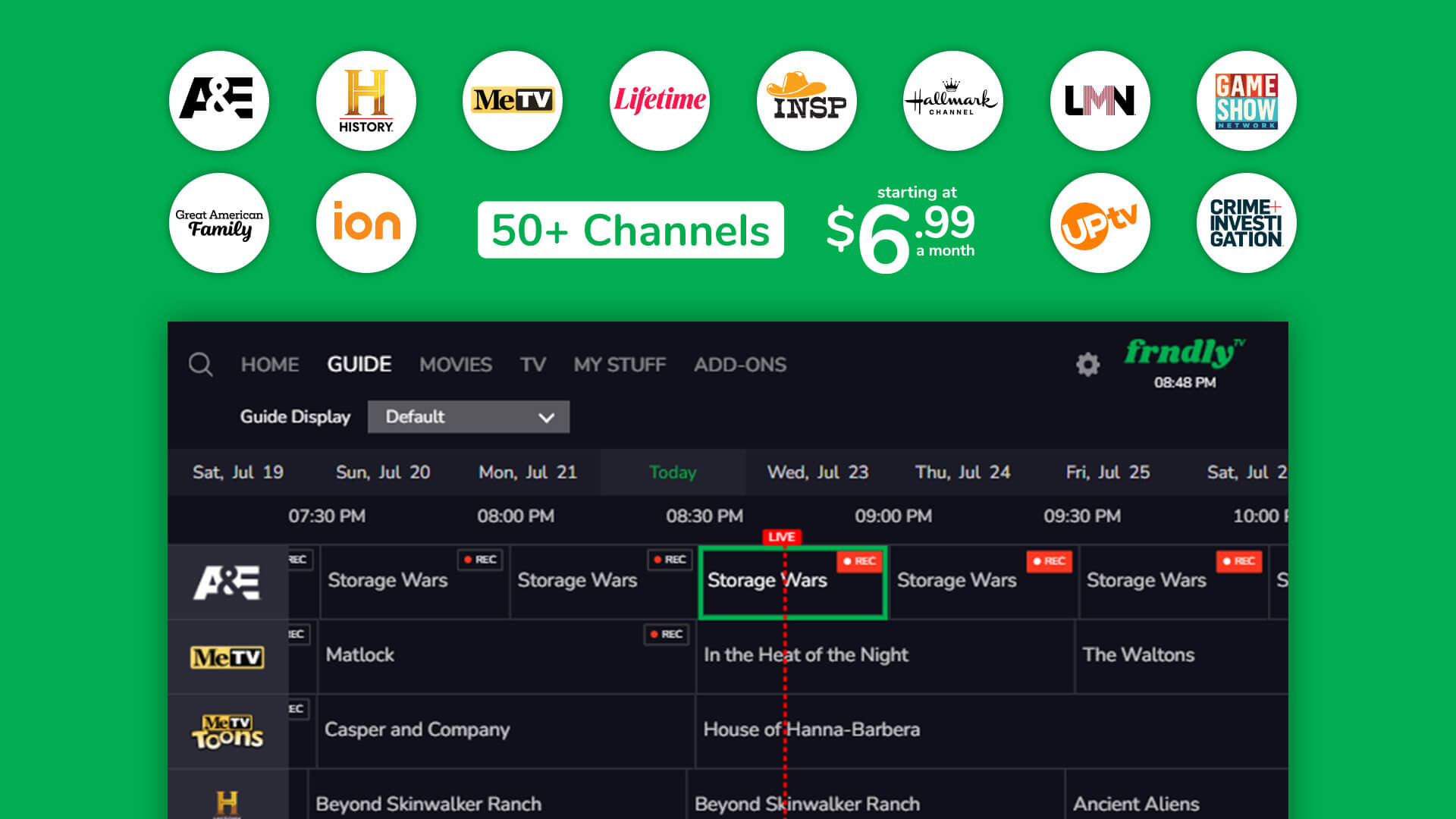The height and width of the screenshot is (819, 1456).
Task: Switch to the MOVIES menu tab
Action: pos(455,365)
